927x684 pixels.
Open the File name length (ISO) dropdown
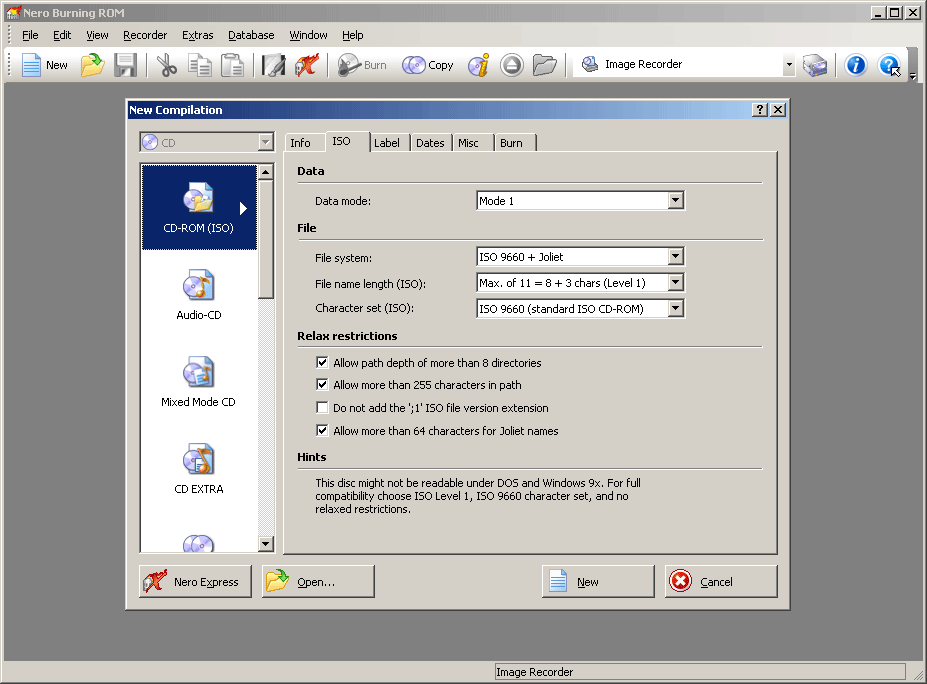point(675,283)
